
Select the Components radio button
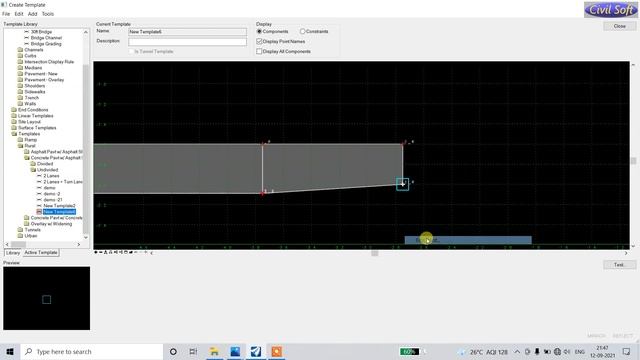259,31
